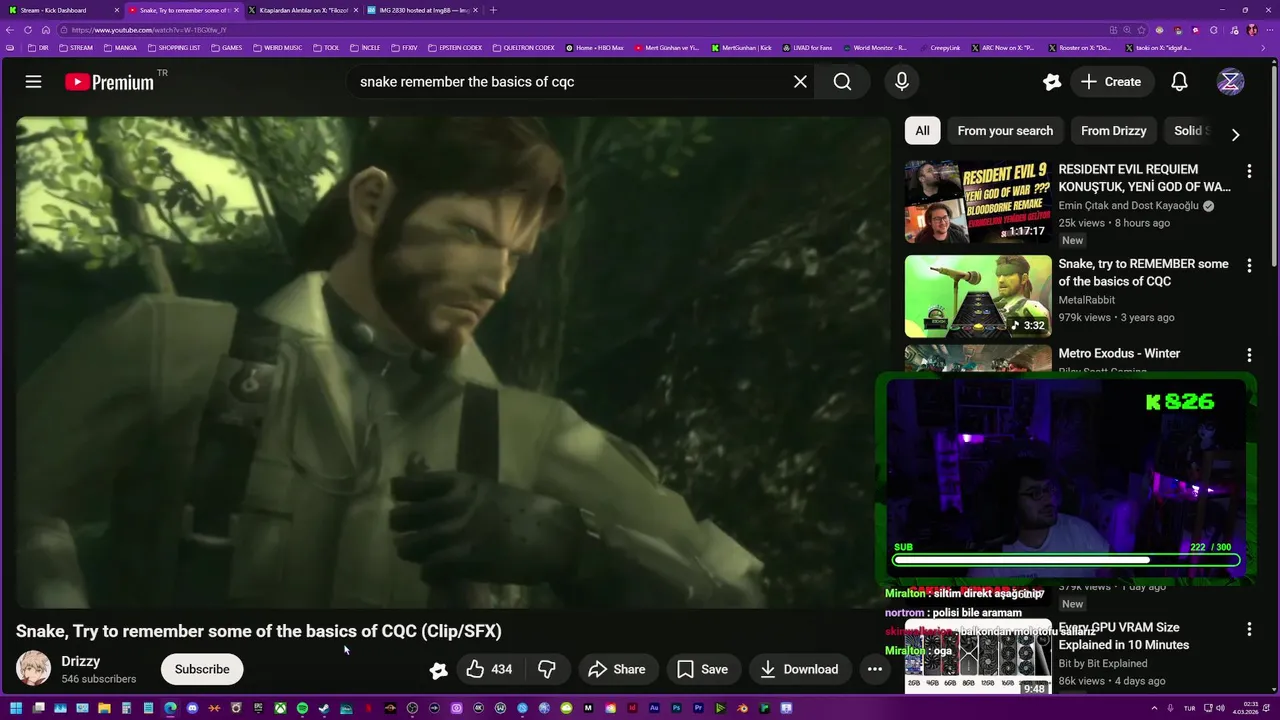This screenshot has height=720, width=1280.
Task: Open MetalRabbit CQC video thumbnail
Action: [x=978, y=296]
